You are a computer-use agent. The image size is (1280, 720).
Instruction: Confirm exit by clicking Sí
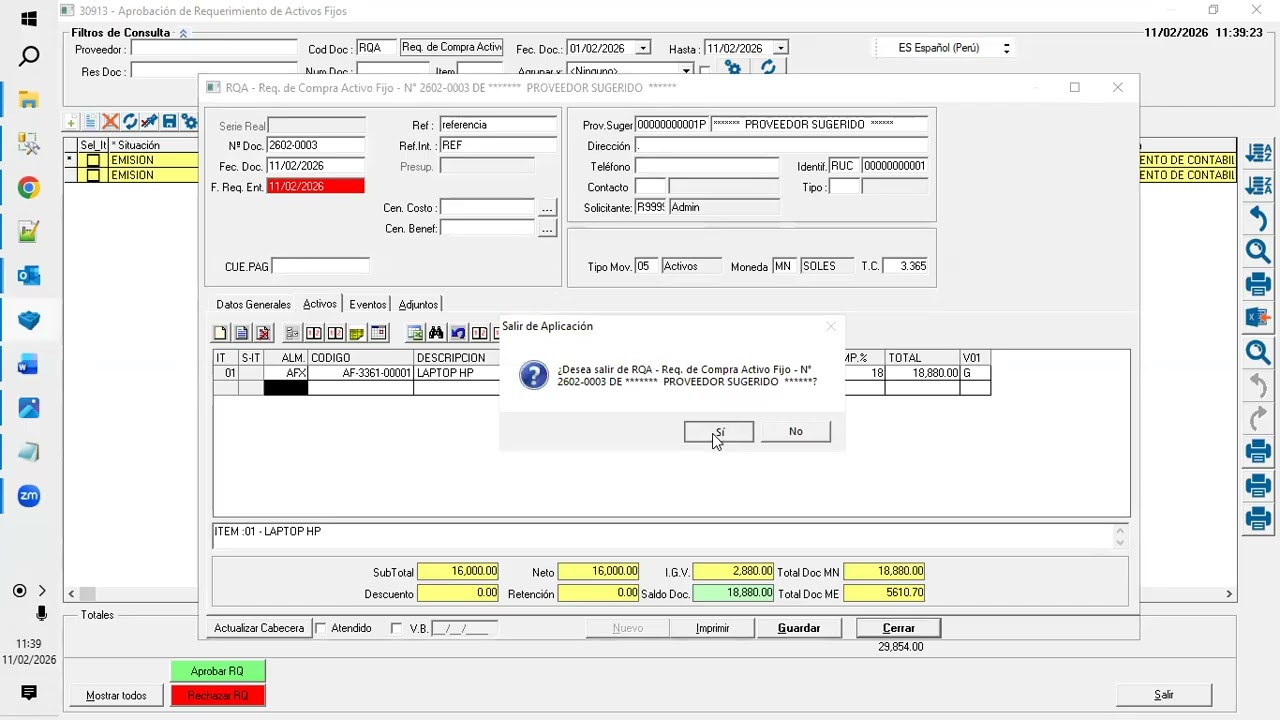point(719,431)
